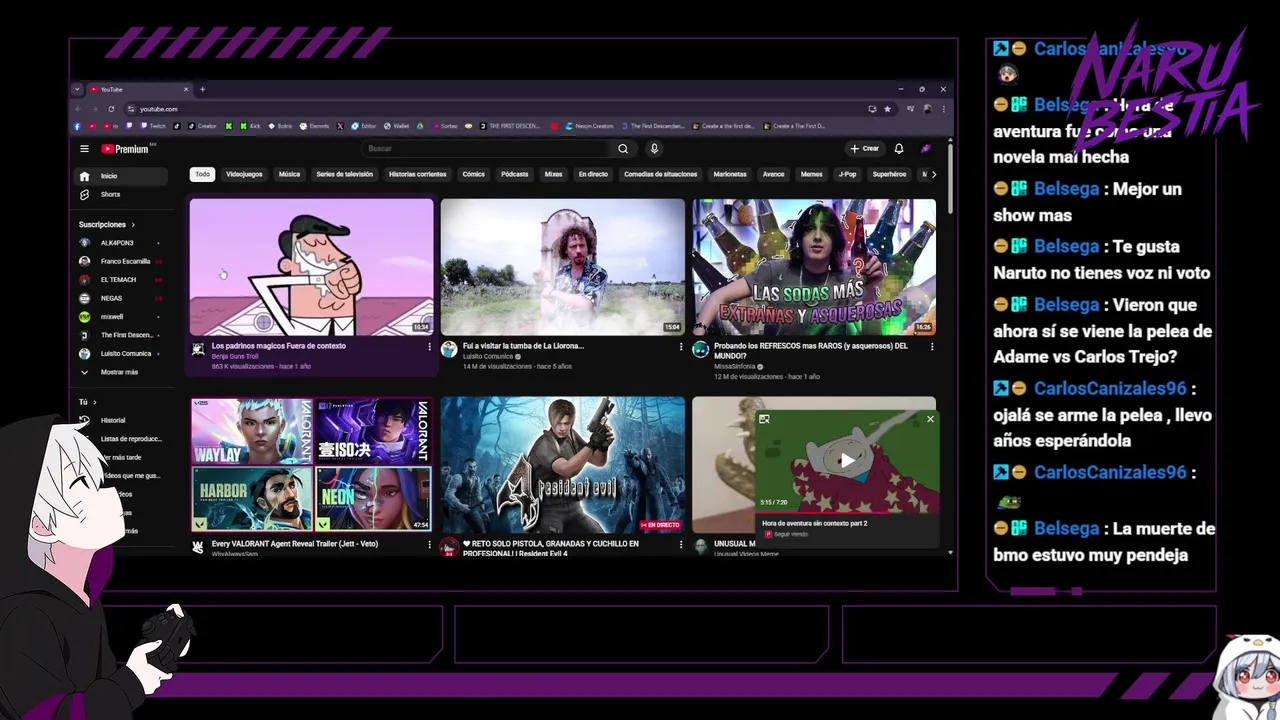This screenshot has height=720, width=1280.
Task: Open options for VALORANT Agent Reveal video
Action: pos(430,545)
